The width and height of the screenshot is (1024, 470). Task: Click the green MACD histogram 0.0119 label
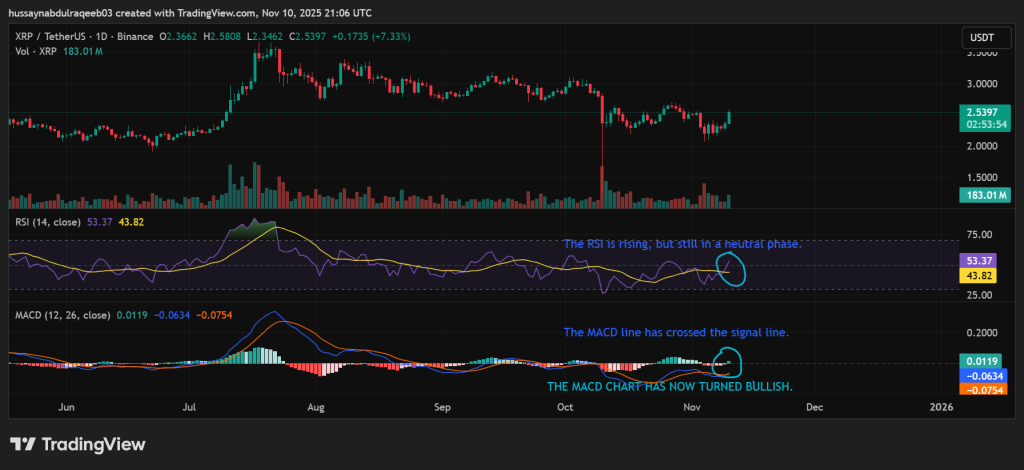coord(981,360)
